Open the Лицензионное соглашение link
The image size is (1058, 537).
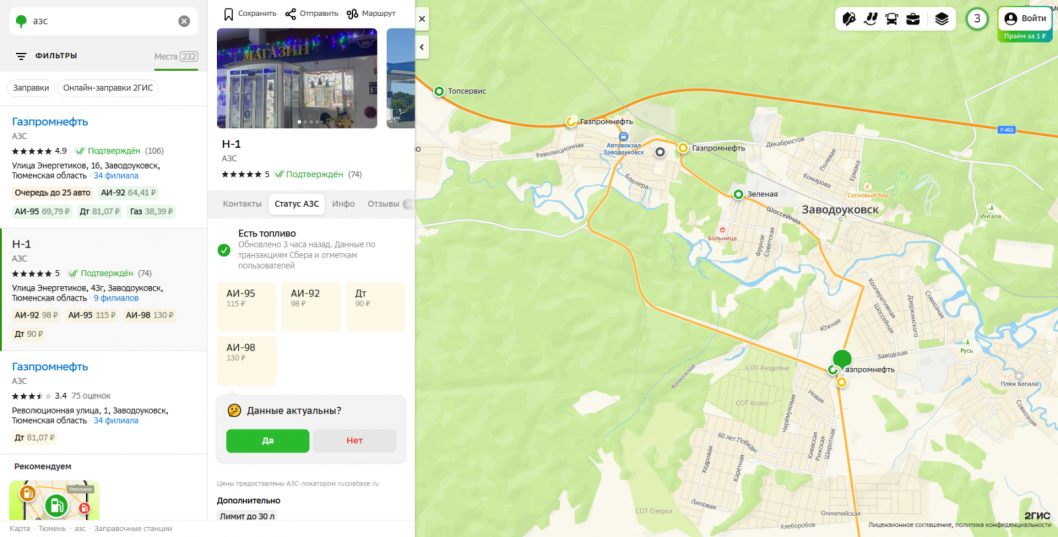tap(908, 524)
